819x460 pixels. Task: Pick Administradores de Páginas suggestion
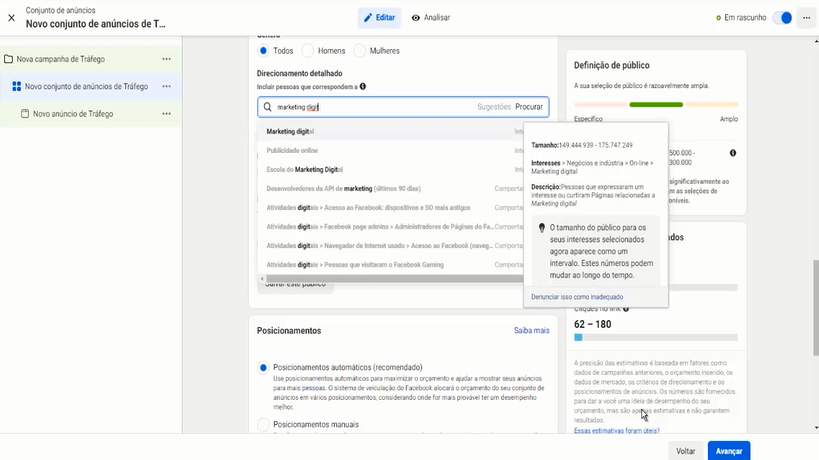click(391, 227)
